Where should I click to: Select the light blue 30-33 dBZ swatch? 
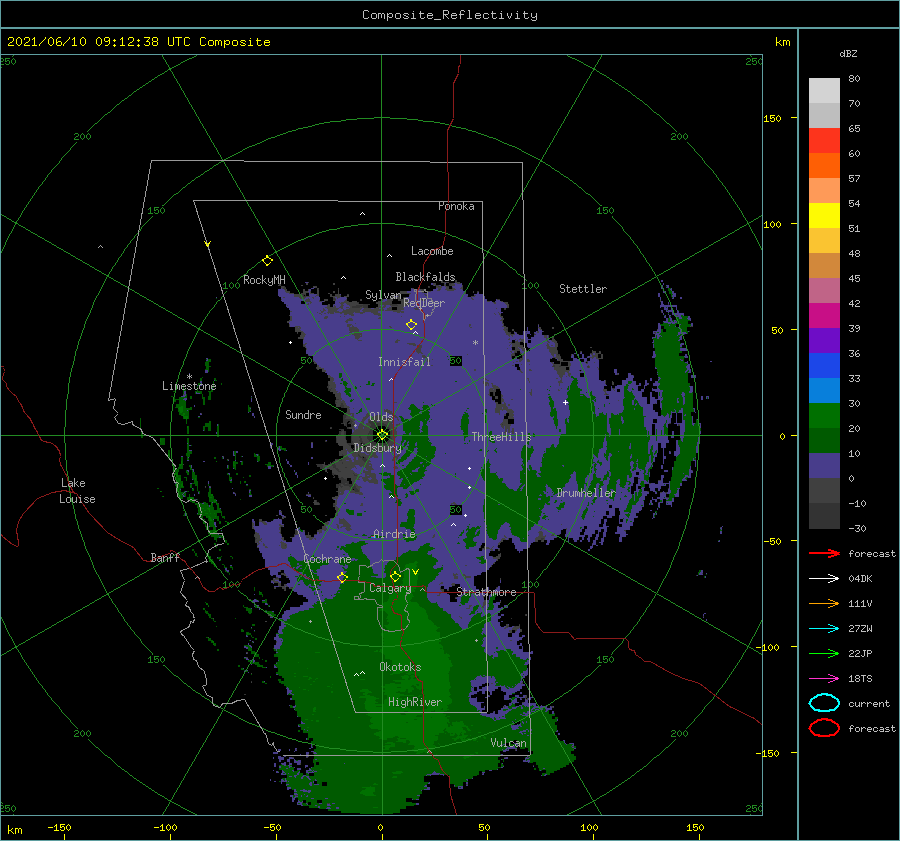click(x=824, y=390)
